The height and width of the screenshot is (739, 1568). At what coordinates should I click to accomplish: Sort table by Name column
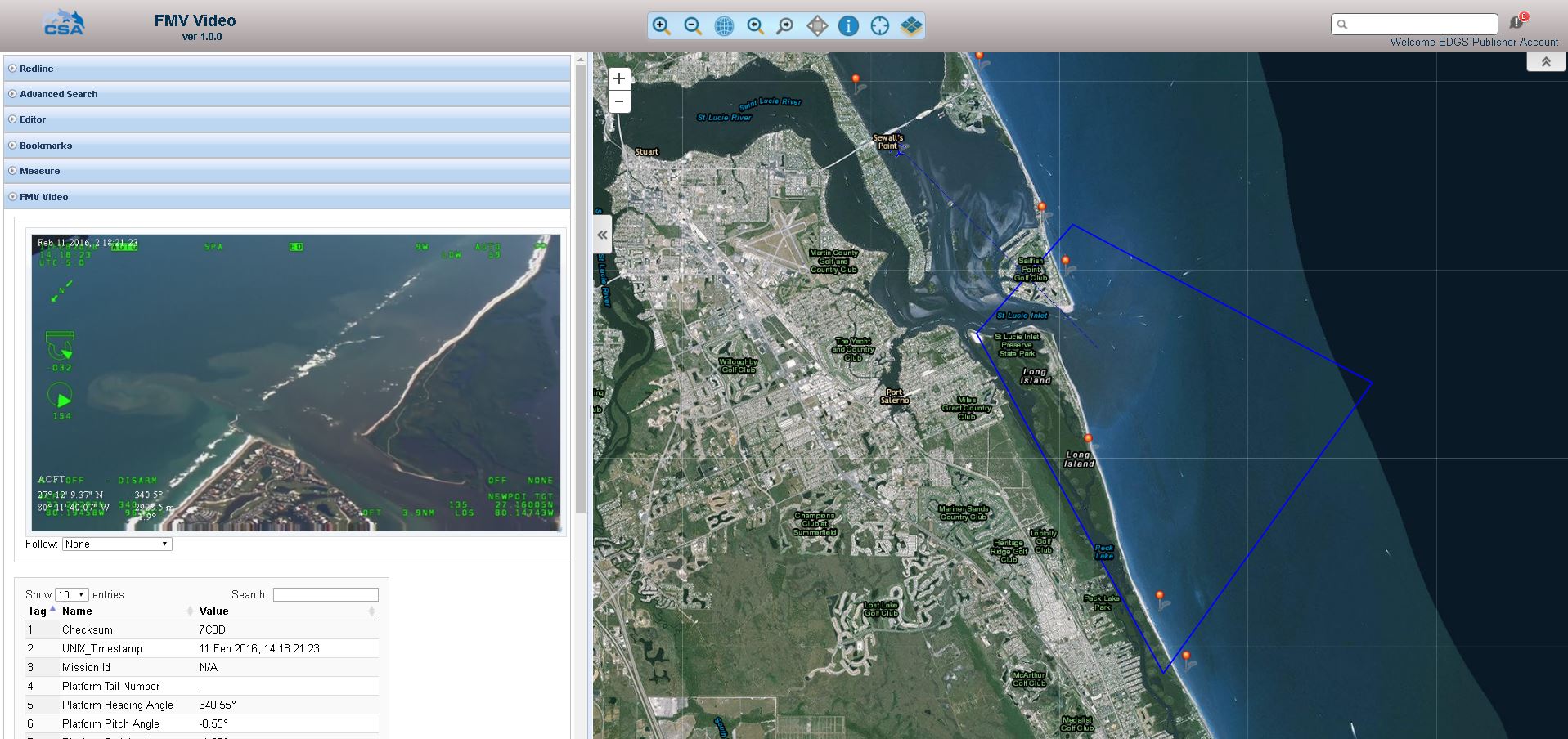[127, 611]
